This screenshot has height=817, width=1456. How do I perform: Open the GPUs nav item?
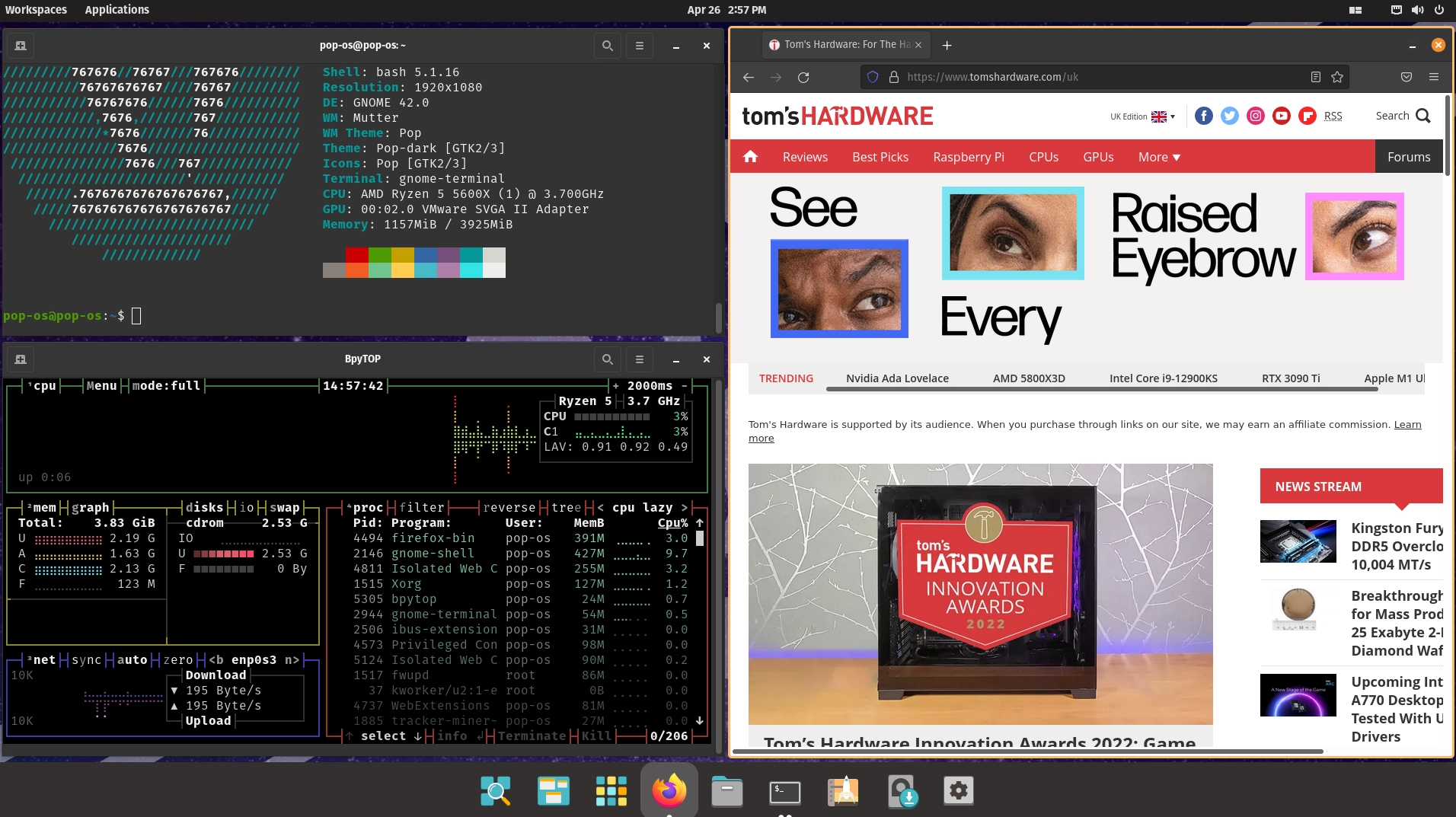tap(1098, 157)
